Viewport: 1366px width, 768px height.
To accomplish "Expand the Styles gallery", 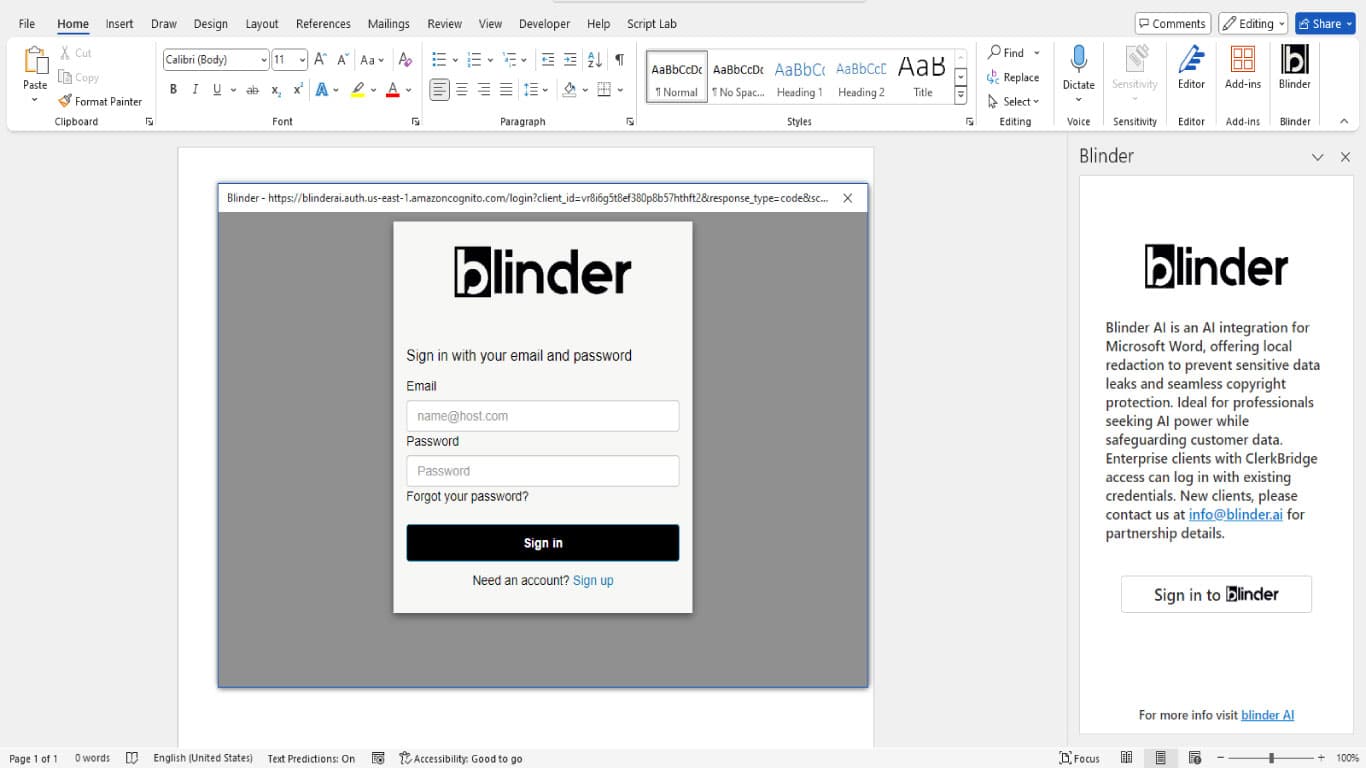I will pos(960,95).
